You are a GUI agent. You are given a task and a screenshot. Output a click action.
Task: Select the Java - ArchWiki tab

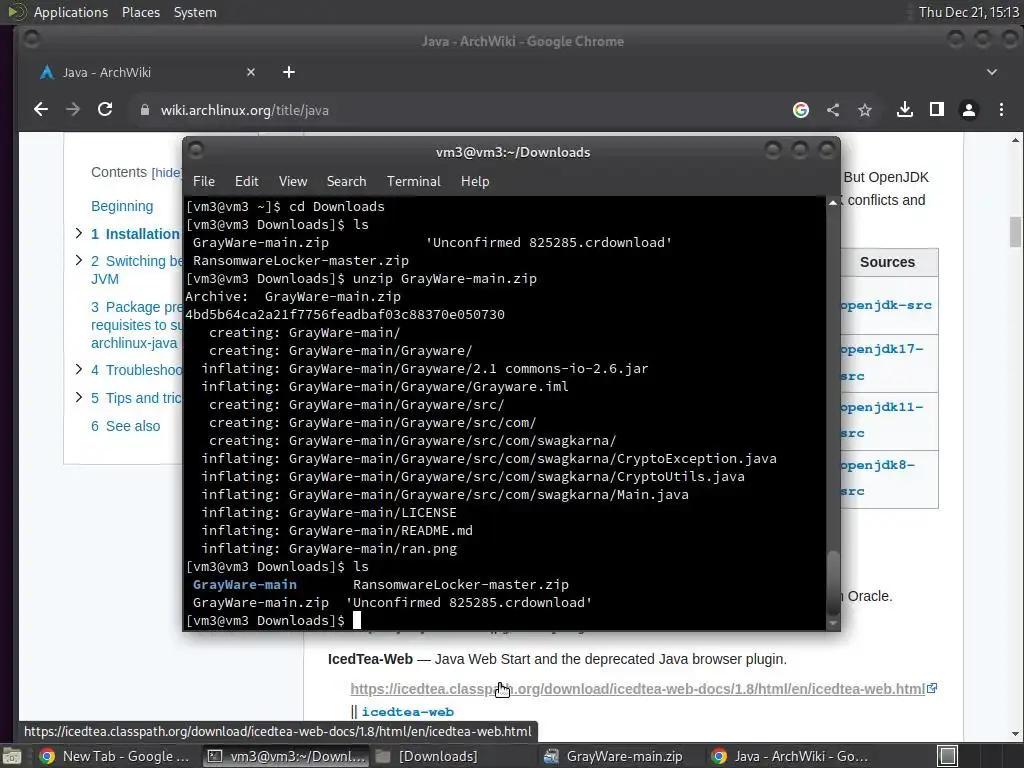[x=147, y=72]
